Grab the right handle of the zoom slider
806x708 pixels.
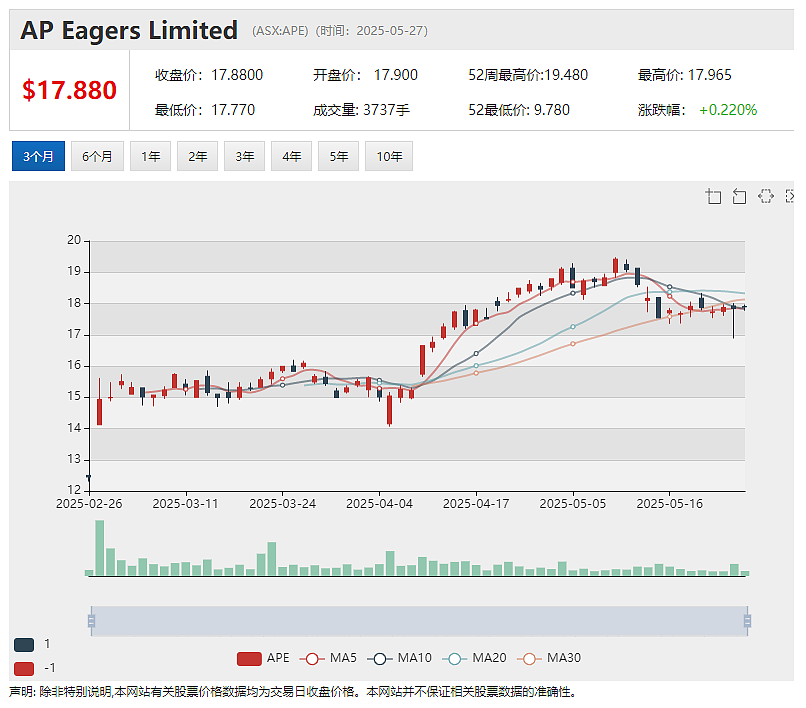(x=747, y=621)
